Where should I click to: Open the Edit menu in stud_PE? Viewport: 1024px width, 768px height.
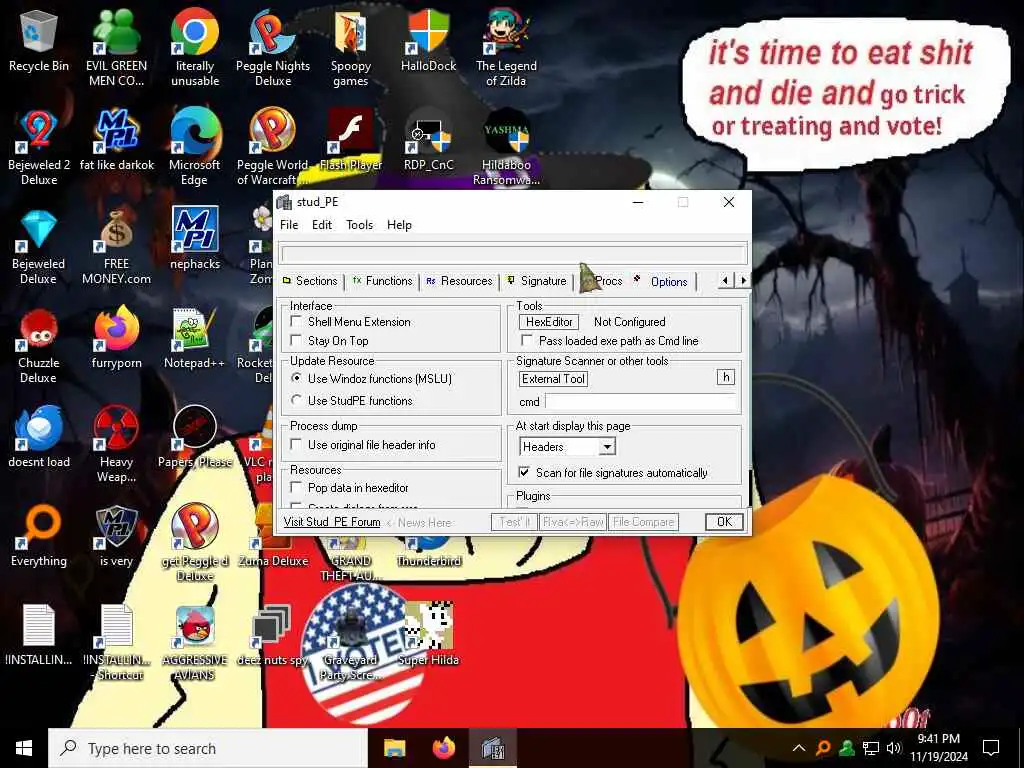pyautogui.click(x=321, y=225)
